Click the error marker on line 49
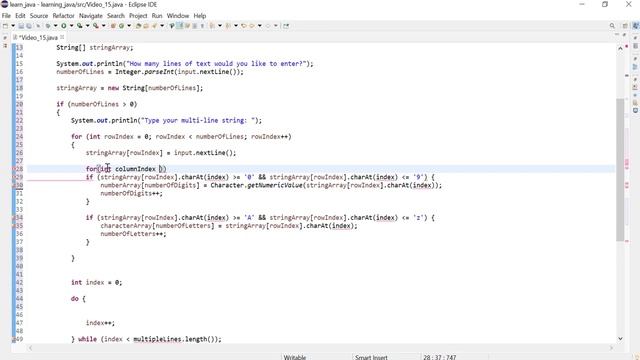The height and width of the screenshot is (360, 640). 14,339
